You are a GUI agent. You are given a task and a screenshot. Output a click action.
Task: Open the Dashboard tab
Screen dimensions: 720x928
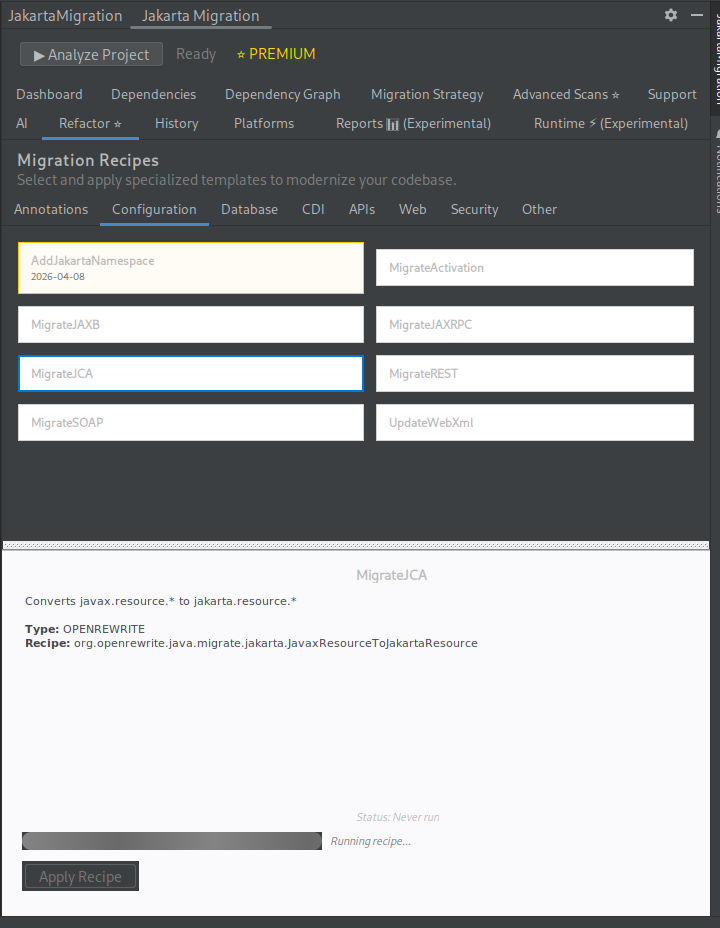tap(49, 94)
